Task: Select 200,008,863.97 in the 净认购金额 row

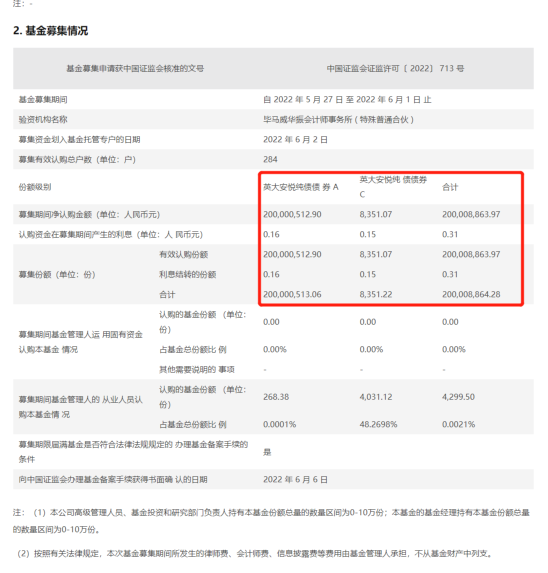Action: click(x=471, y=214)
